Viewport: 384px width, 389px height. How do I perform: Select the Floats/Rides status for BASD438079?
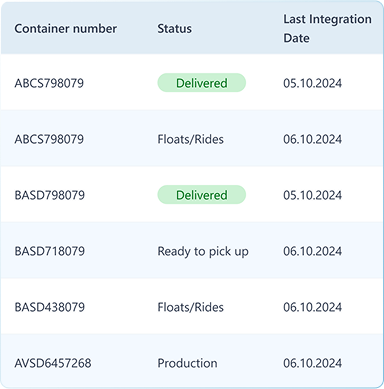[190, 307]
